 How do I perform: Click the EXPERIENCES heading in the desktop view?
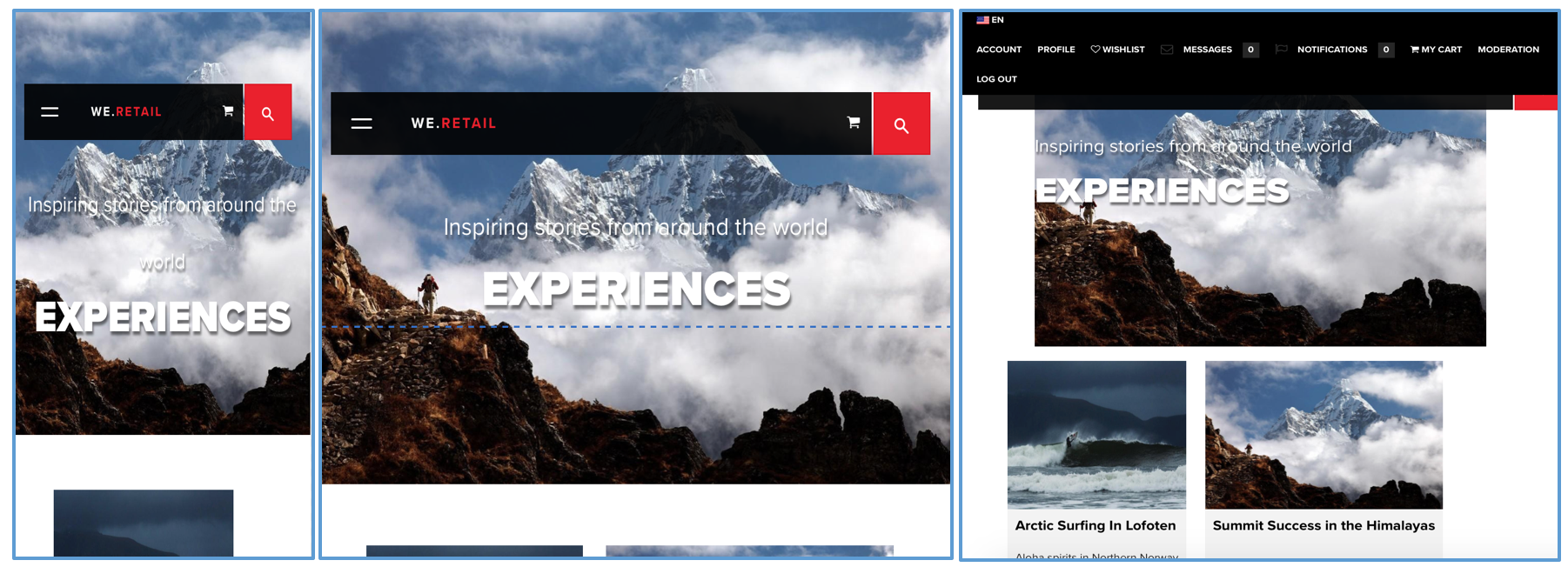coord(1162,190)
